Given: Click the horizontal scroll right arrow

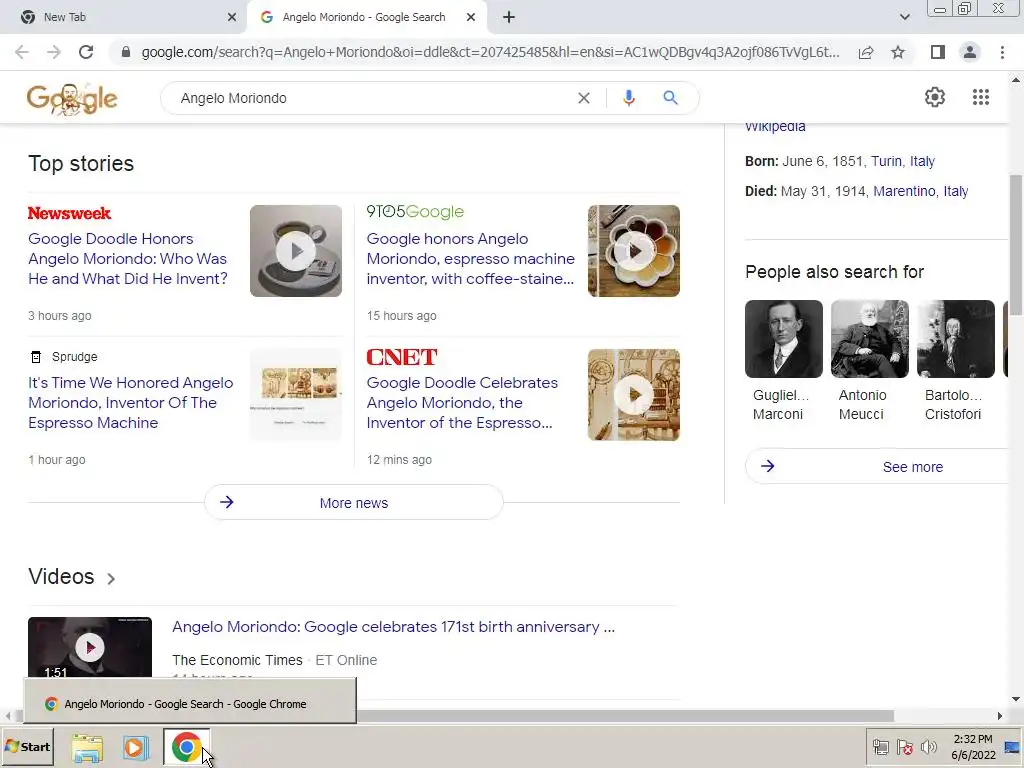Looking at the screenshot, I should pos(999,716).
